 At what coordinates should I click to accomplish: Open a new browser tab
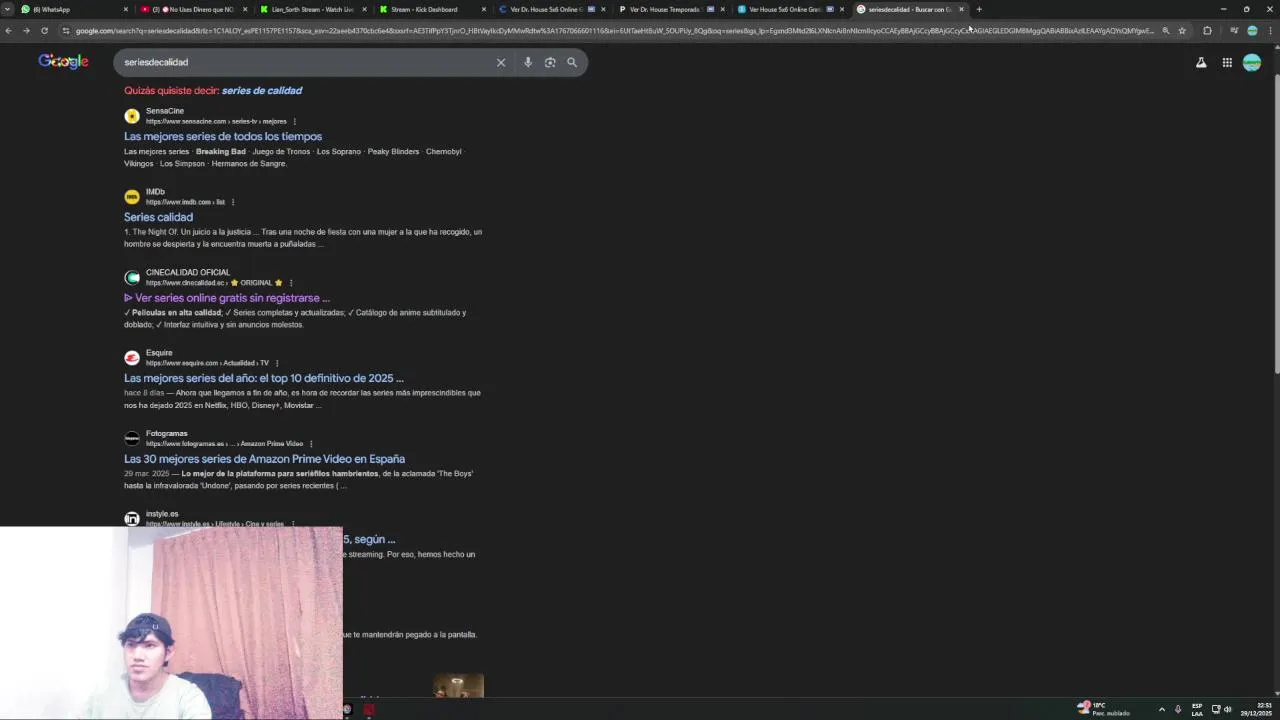979,9
